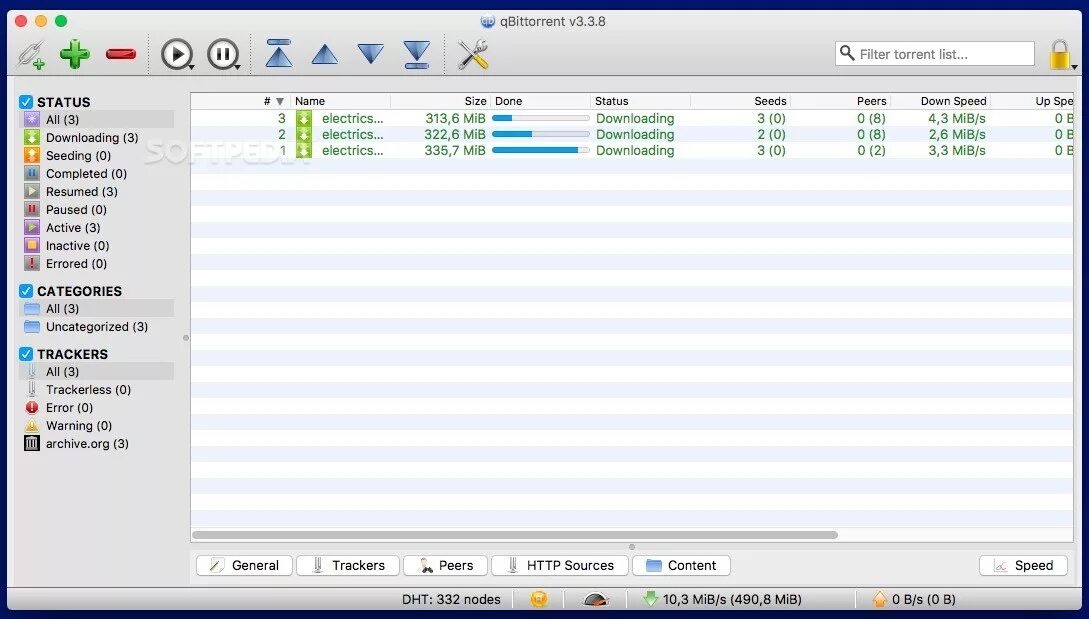Screen dimensions: 1089x619
Task: Click the search magnifier icon
Action: 847,53
